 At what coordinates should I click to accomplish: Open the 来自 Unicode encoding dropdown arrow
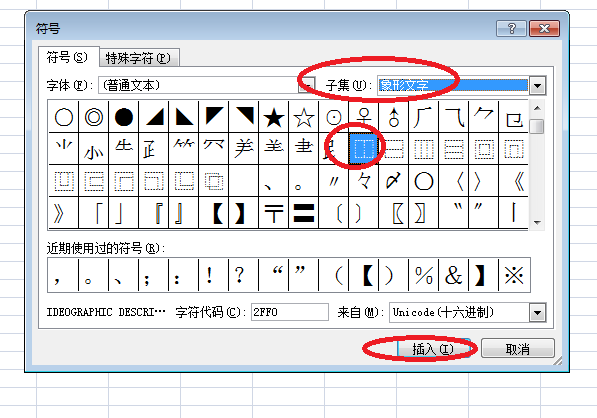(537, 313)
